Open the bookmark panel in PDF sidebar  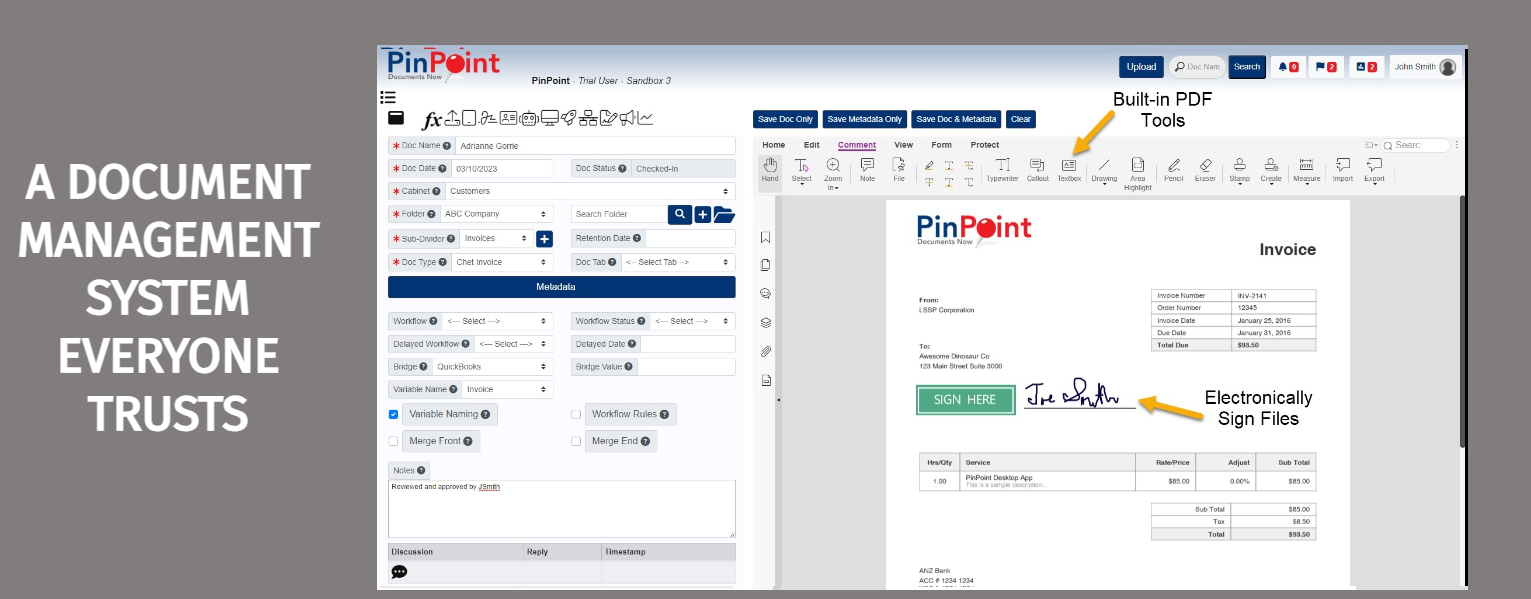pos(765,237)
